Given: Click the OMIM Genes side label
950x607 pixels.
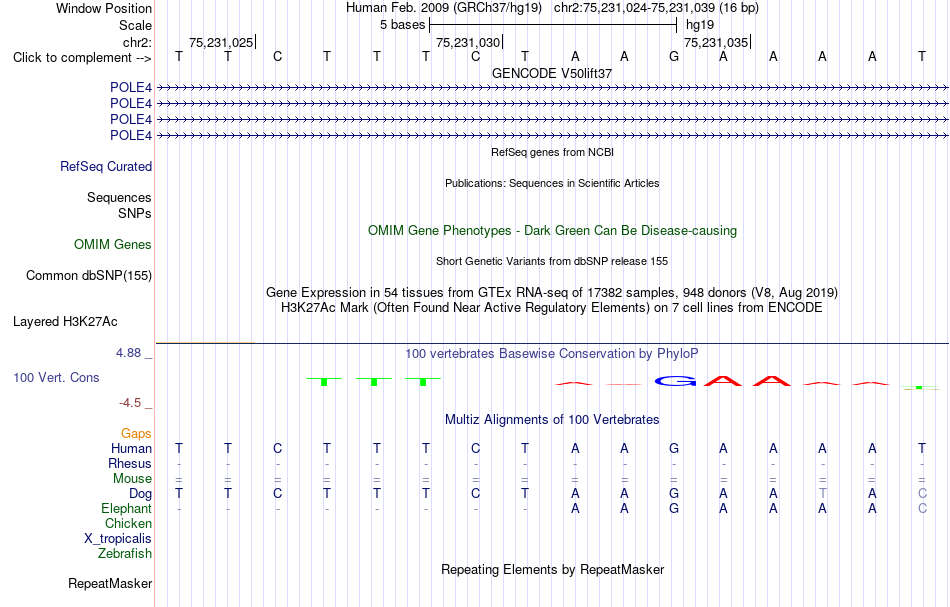Looking at the screenshot, I should 113,244.
